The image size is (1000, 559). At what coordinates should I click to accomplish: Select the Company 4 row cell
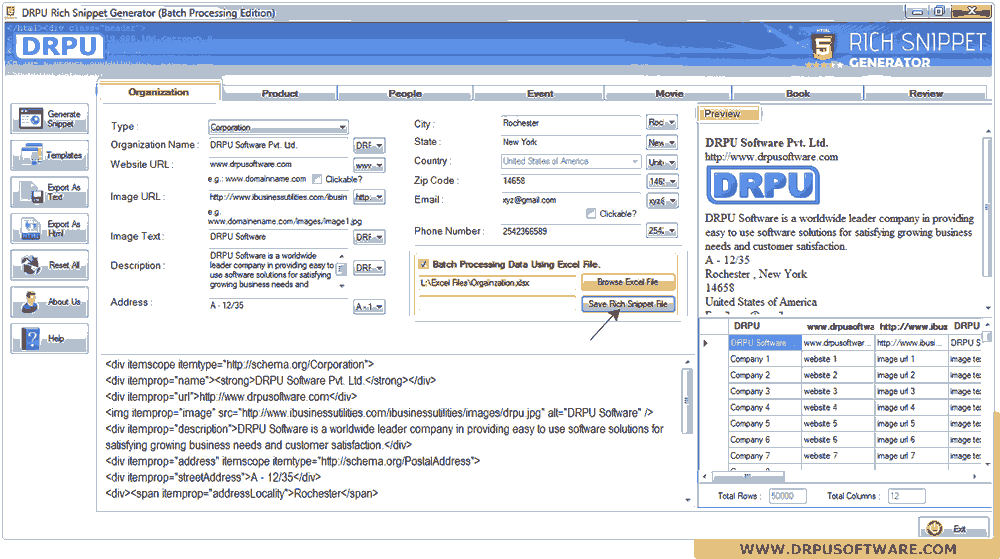[765, 407]
